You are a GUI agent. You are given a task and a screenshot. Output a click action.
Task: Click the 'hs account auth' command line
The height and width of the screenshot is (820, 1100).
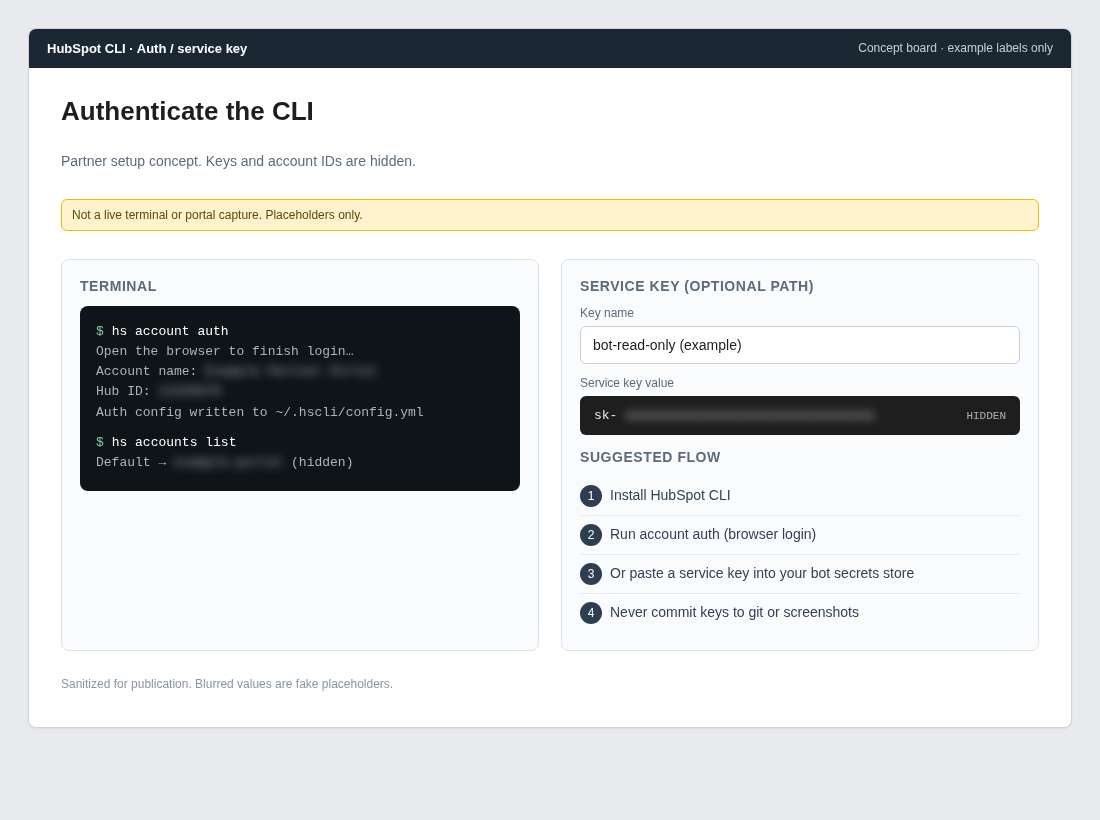162,331
